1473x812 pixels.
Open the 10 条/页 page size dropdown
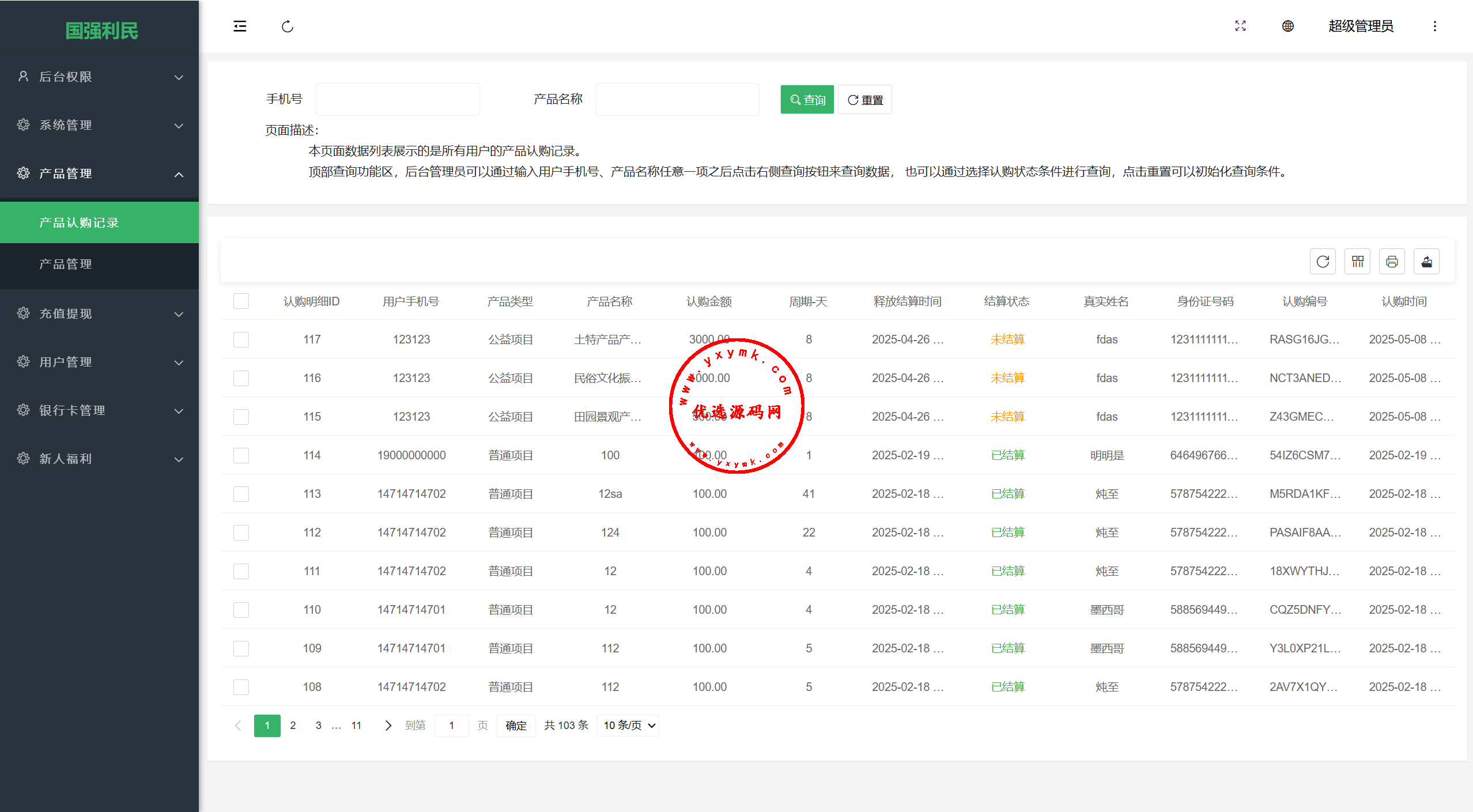point(628,726)
